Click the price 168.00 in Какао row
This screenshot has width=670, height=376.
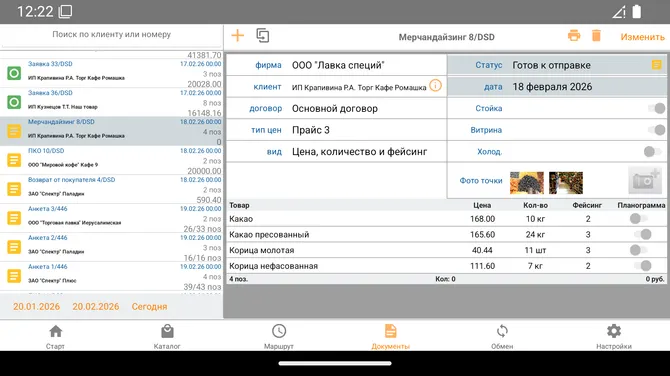tap(482, 219)
